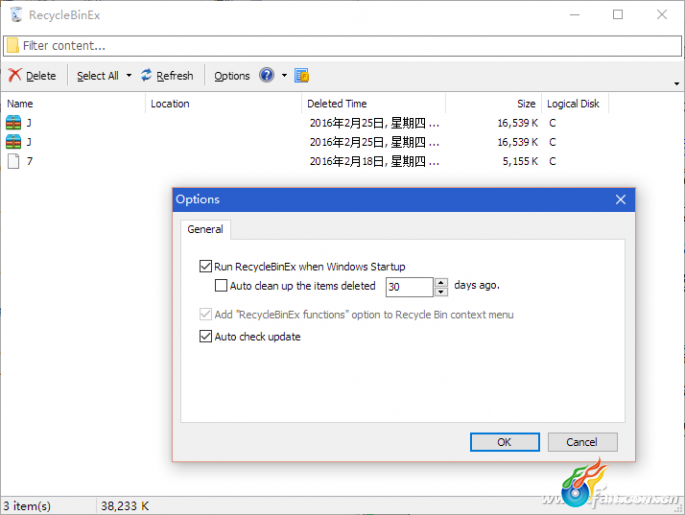Select the first J archive file icon

(x=14, y=123)
